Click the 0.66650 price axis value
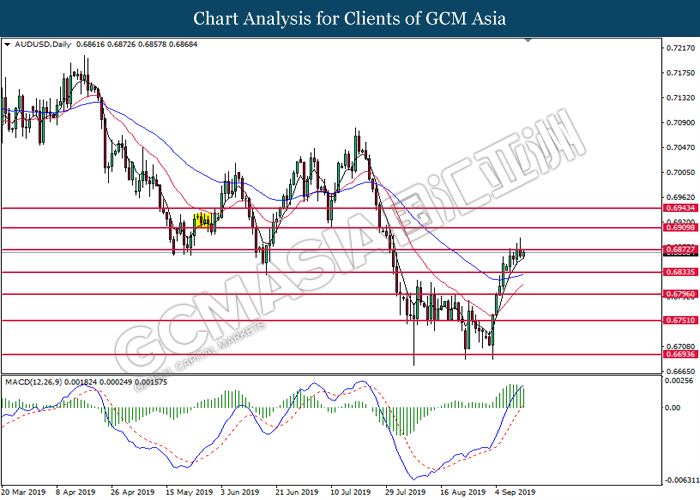The height and width of the screenshot is (500, 700). [x=681, y=371]
